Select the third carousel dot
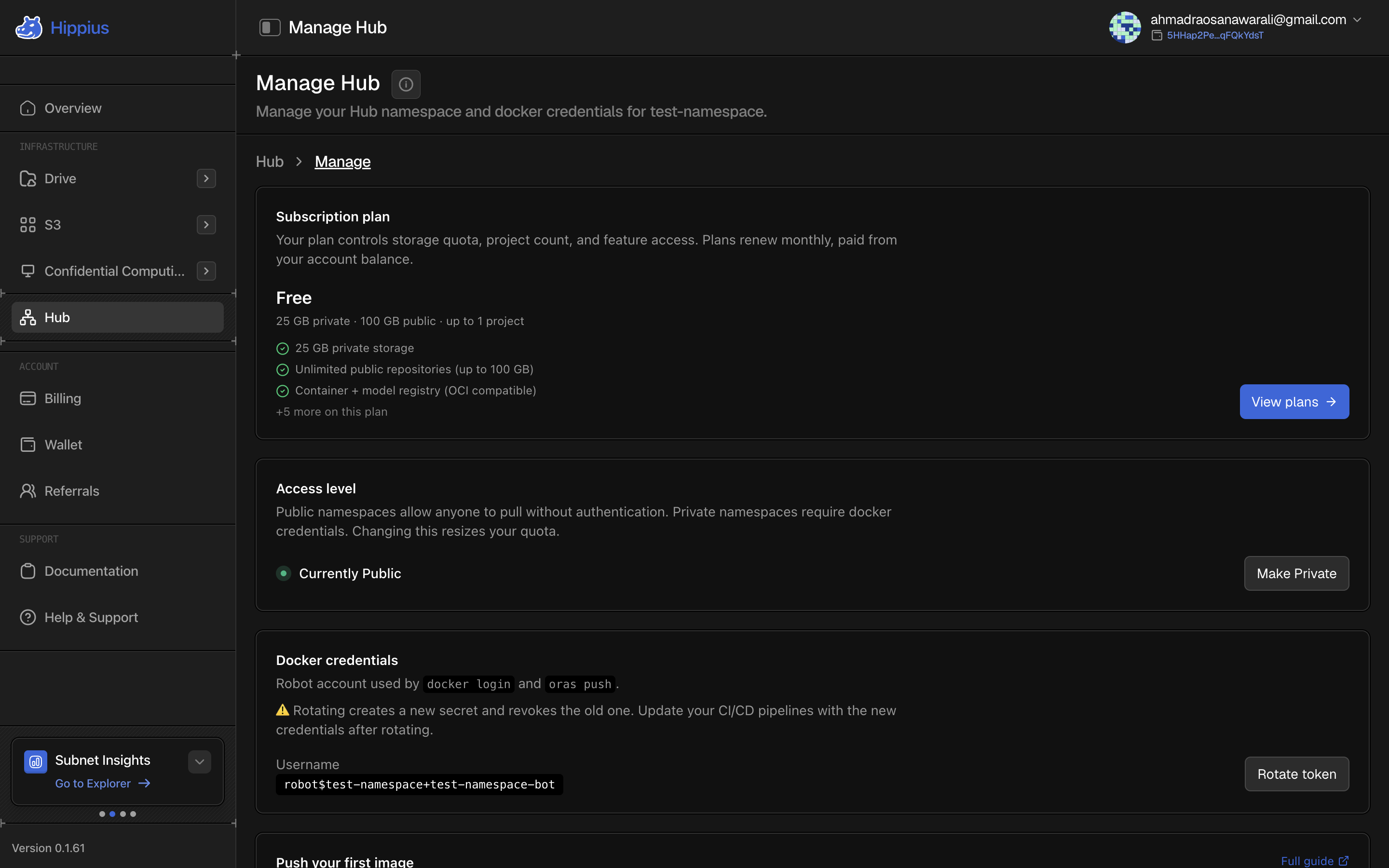The height and width of the screenshot is (868, 1389). (x=123, y=814)
